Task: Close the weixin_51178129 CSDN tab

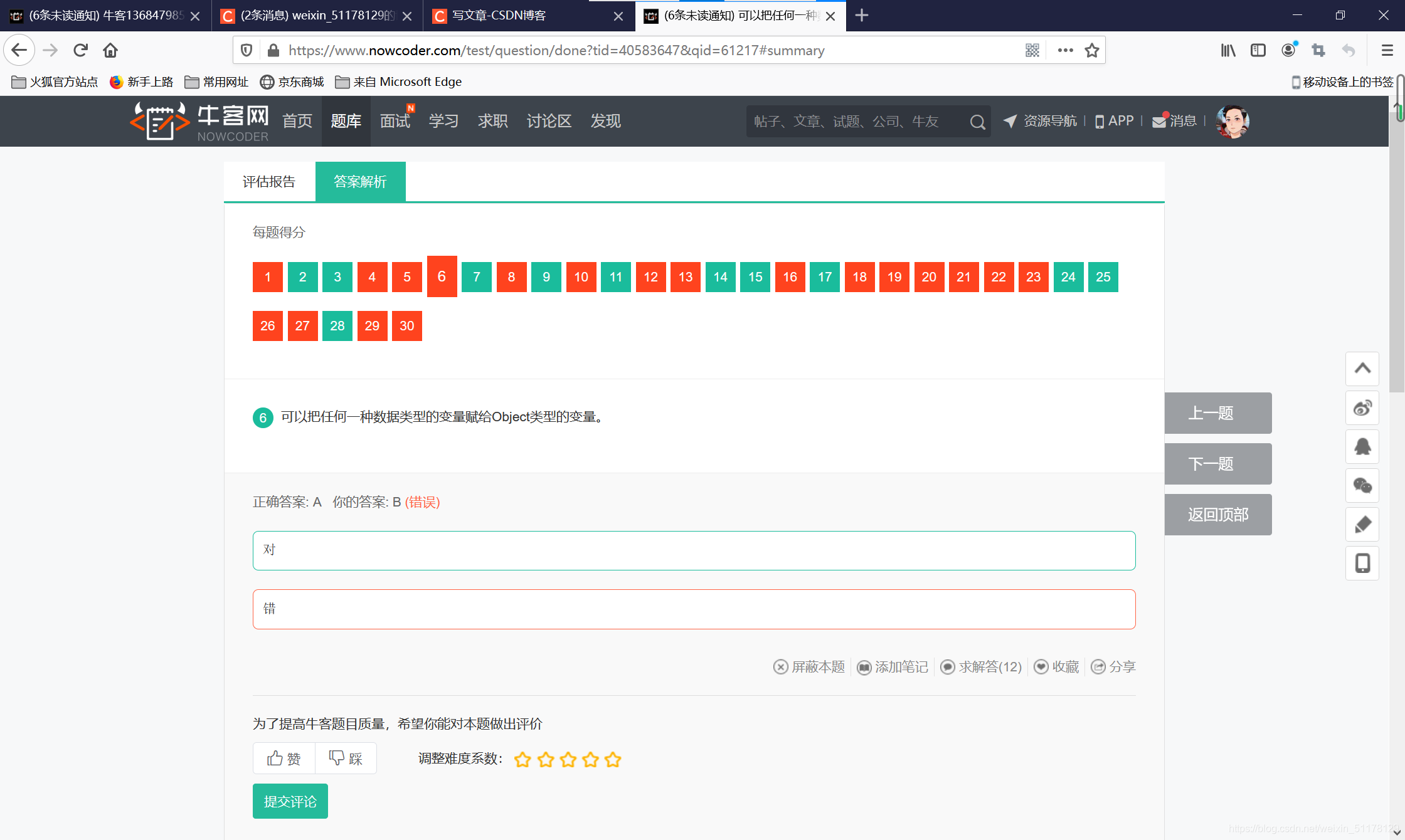Action: (407, 16)
